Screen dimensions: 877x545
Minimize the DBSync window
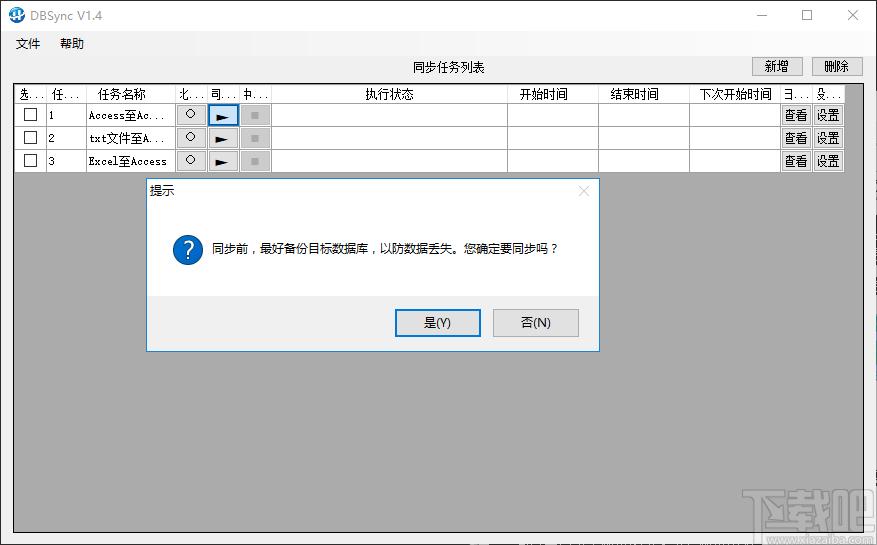point(762,15)
